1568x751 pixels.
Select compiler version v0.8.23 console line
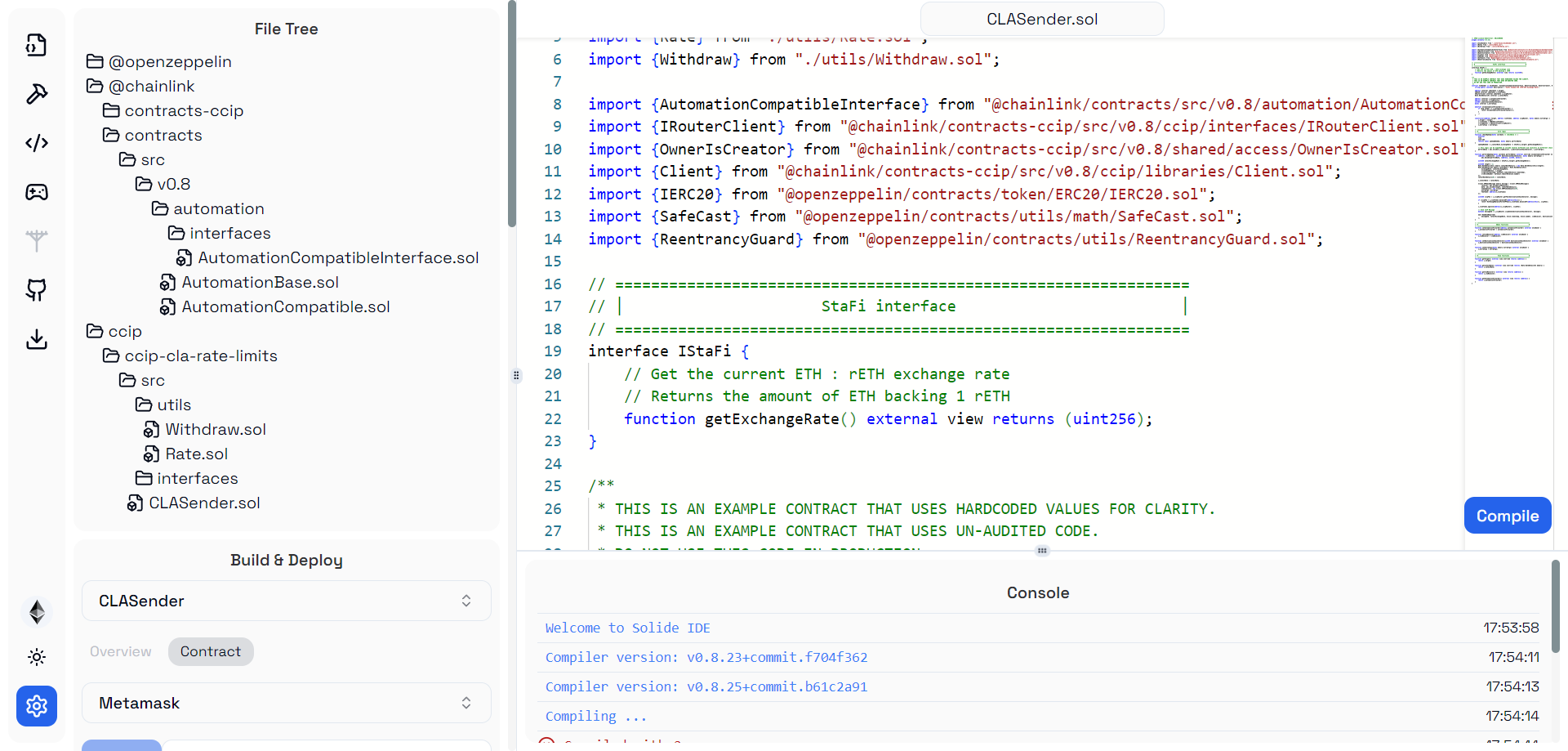click(706, 657)
